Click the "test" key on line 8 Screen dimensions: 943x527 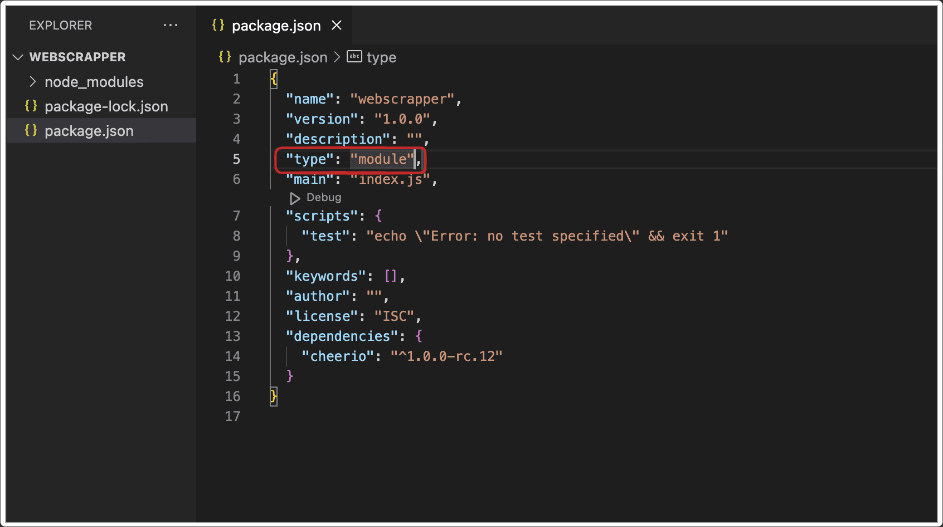tap(325, 236)
